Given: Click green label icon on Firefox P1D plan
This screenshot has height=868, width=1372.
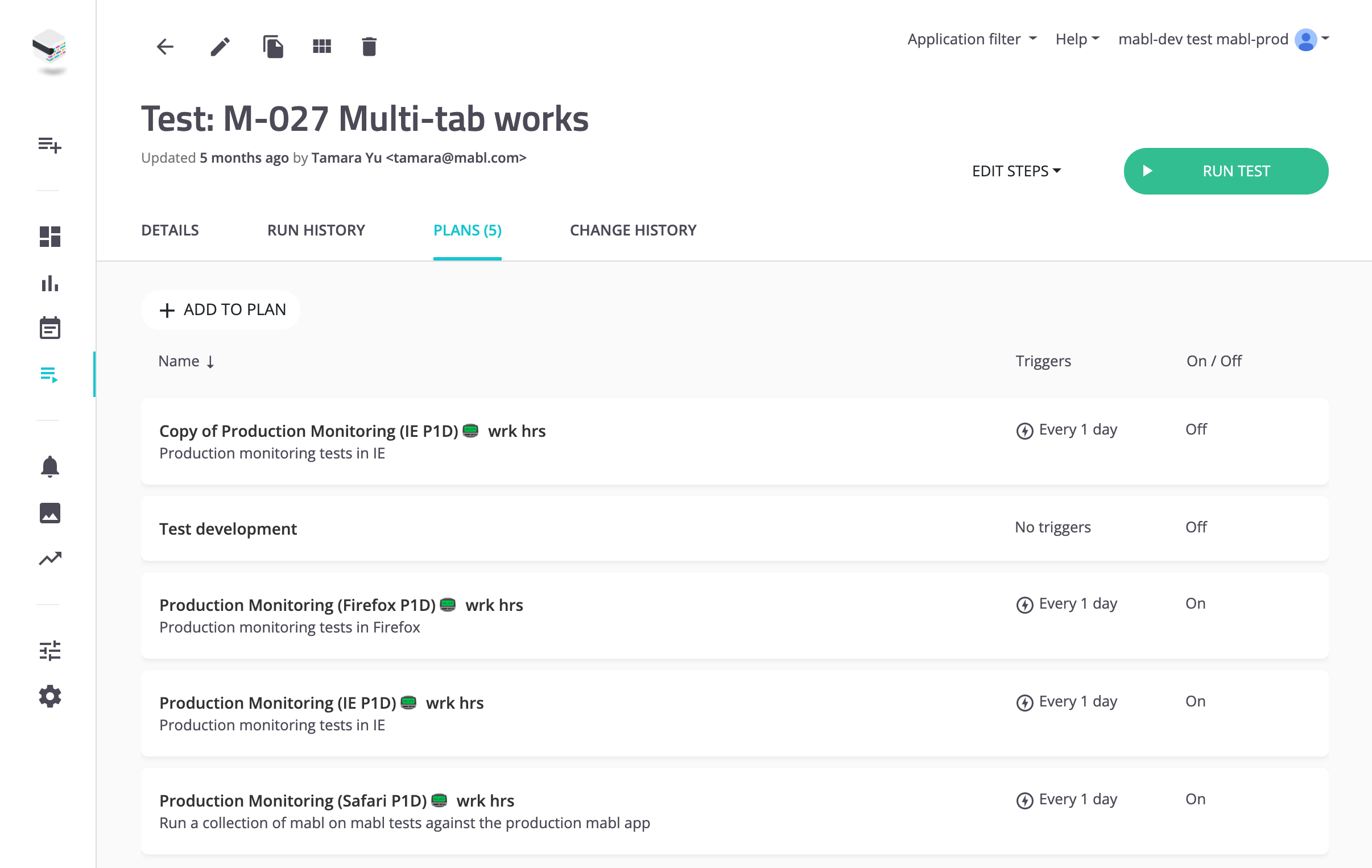Looking at the screenshot, I should (448, 604).
